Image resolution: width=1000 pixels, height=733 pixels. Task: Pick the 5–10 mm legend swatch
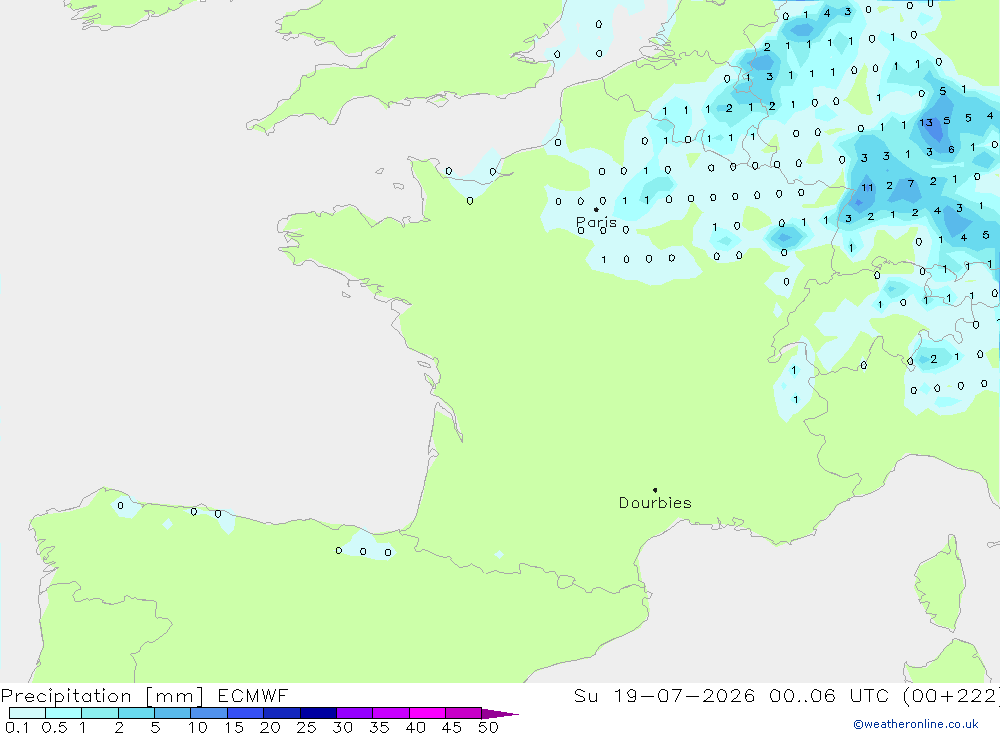tap(173, 713)
